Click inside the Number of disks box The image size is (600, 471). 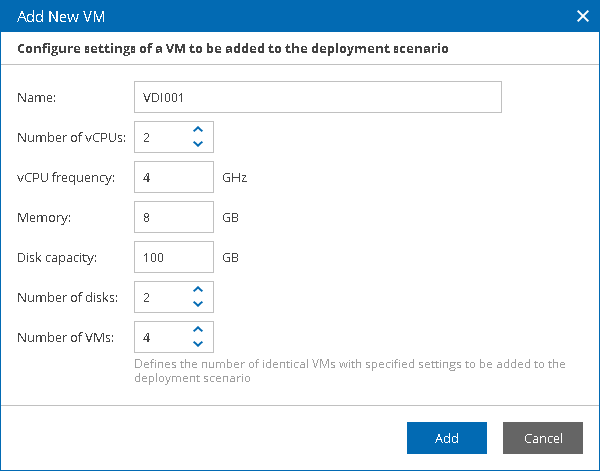tap(160, 297)
